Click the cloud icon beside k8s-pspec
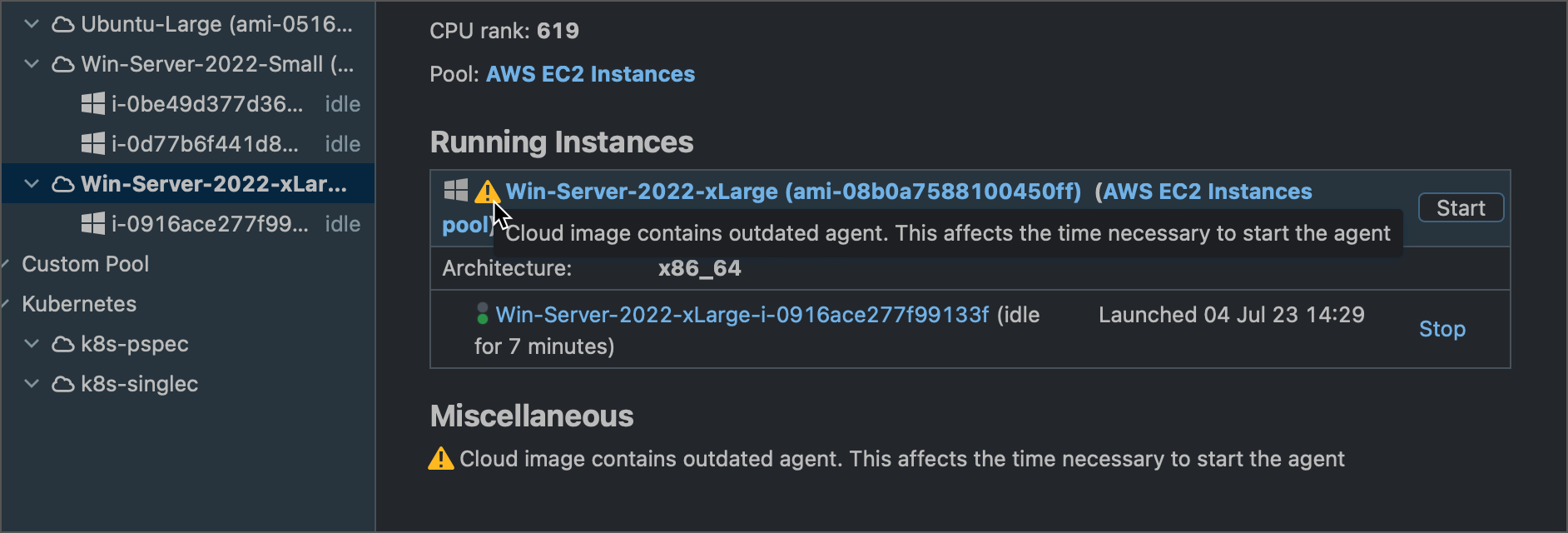The width and height of the screenshot is (1568, 533). pos(64,343)
